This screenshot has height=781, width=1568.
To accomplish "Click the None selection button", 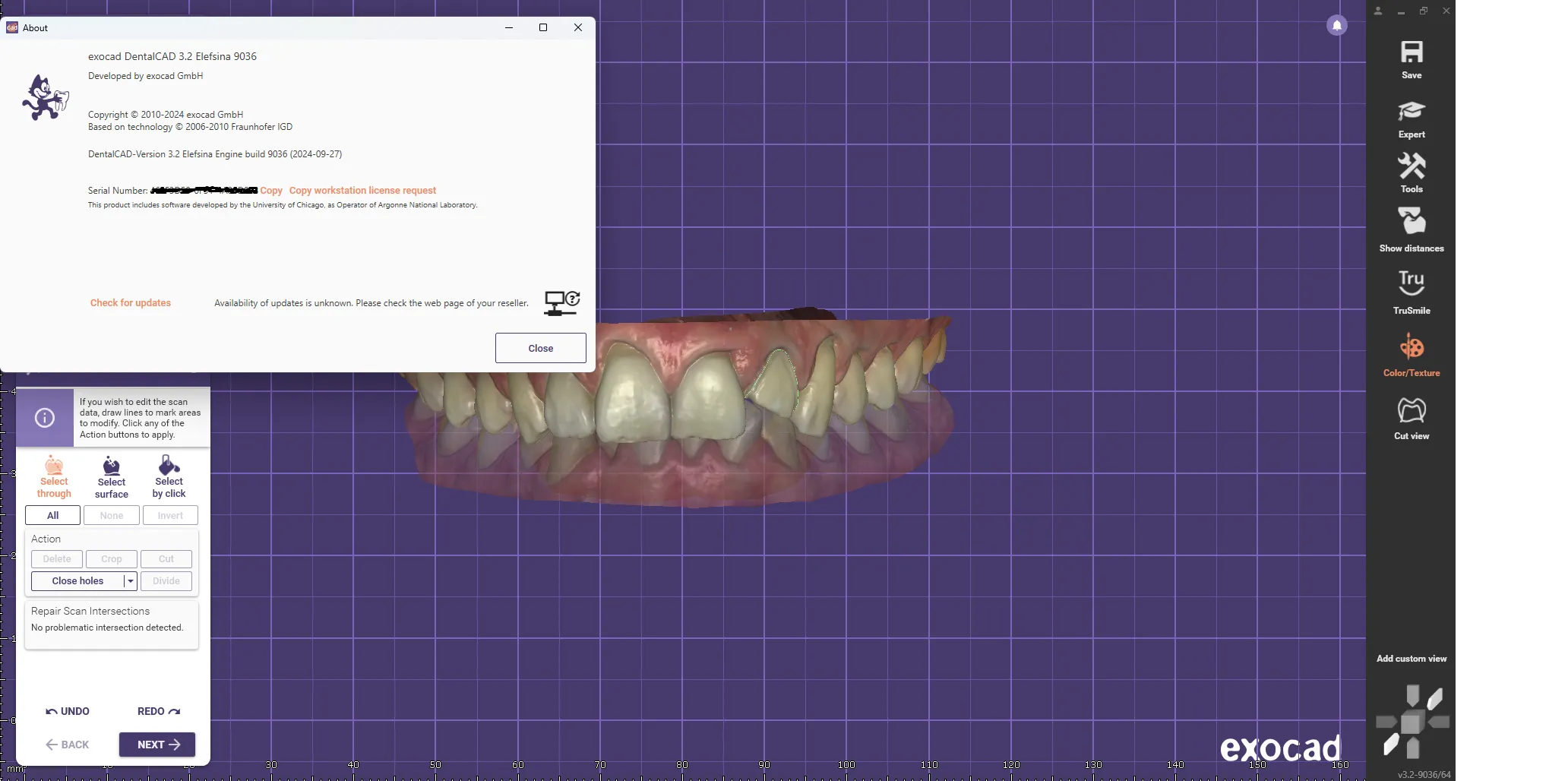I will pyautogui.click(x=111, y=515).
